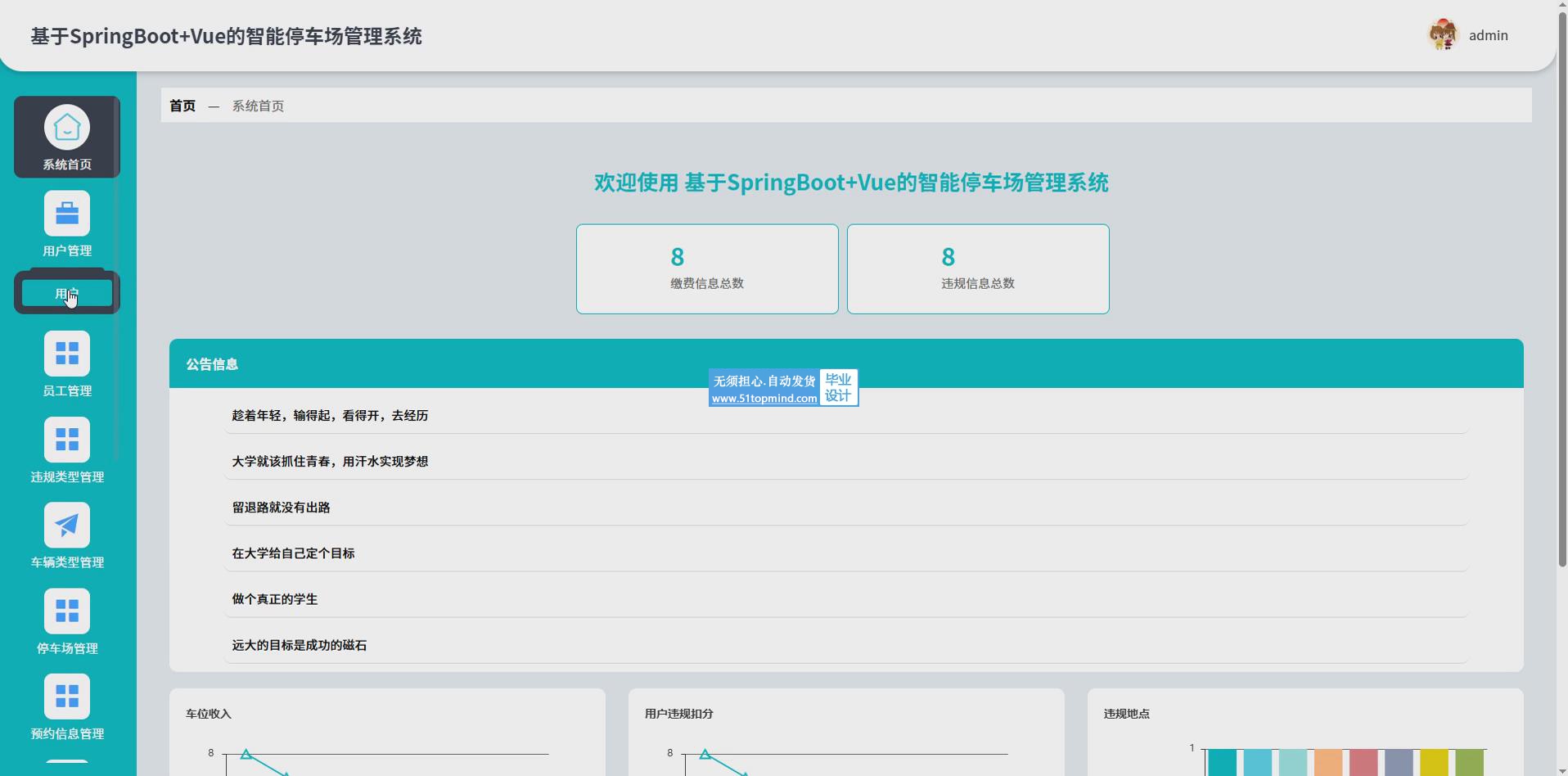Click the scrollbar down arrow at bottom right

[x=1561, y=770]
